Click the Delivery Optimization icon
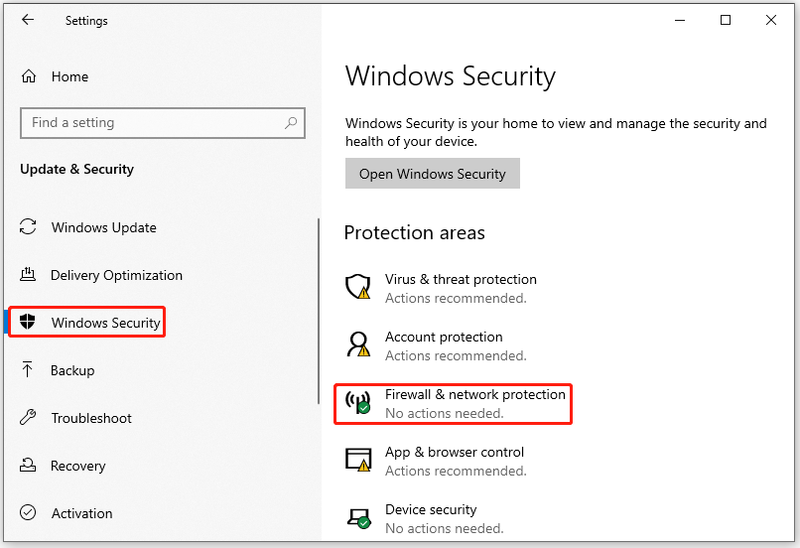This screenshot has width=800, height=548. [28, 275]
